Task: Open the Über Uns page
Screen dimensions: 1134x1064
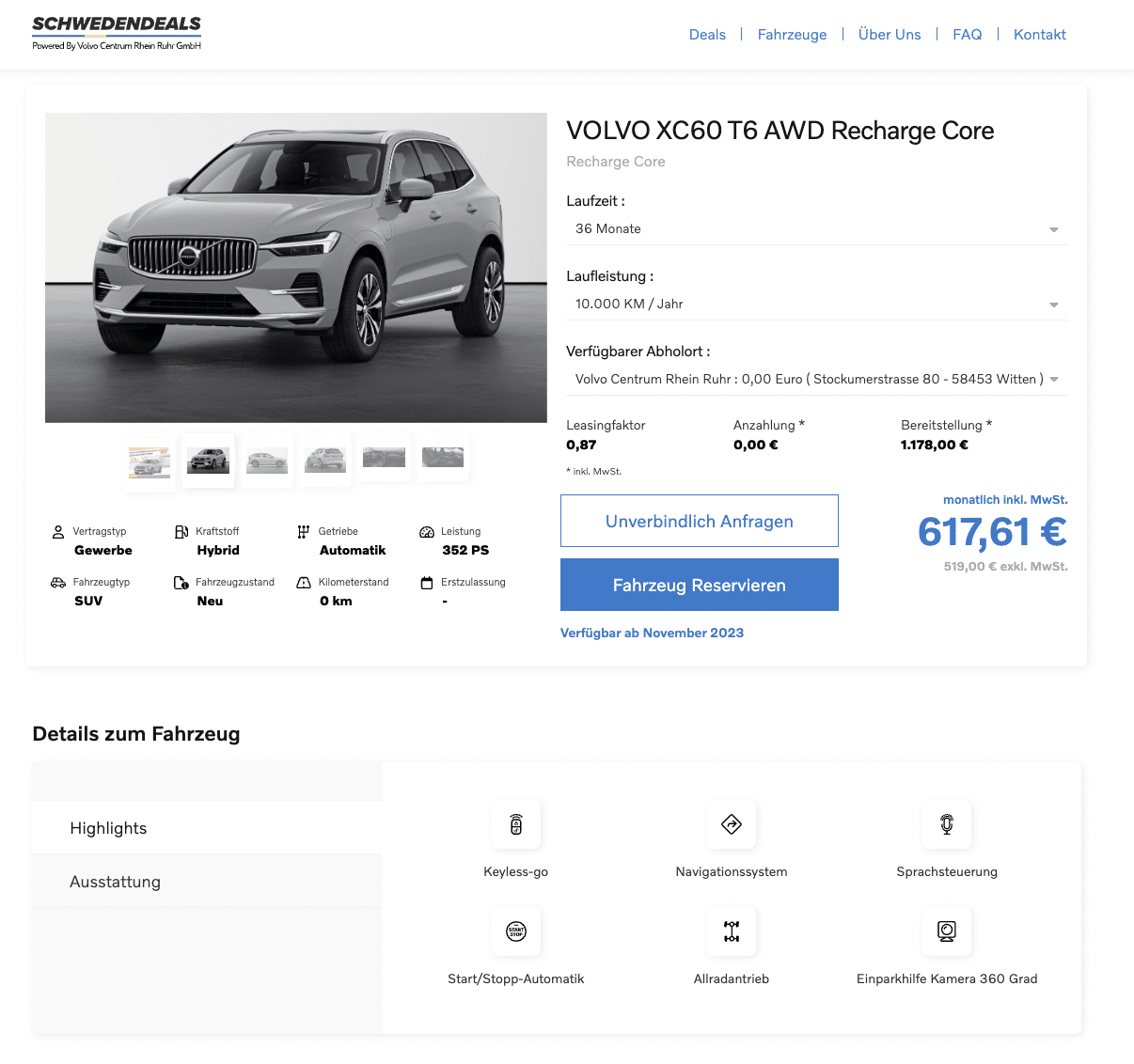Action: [890, 35]
